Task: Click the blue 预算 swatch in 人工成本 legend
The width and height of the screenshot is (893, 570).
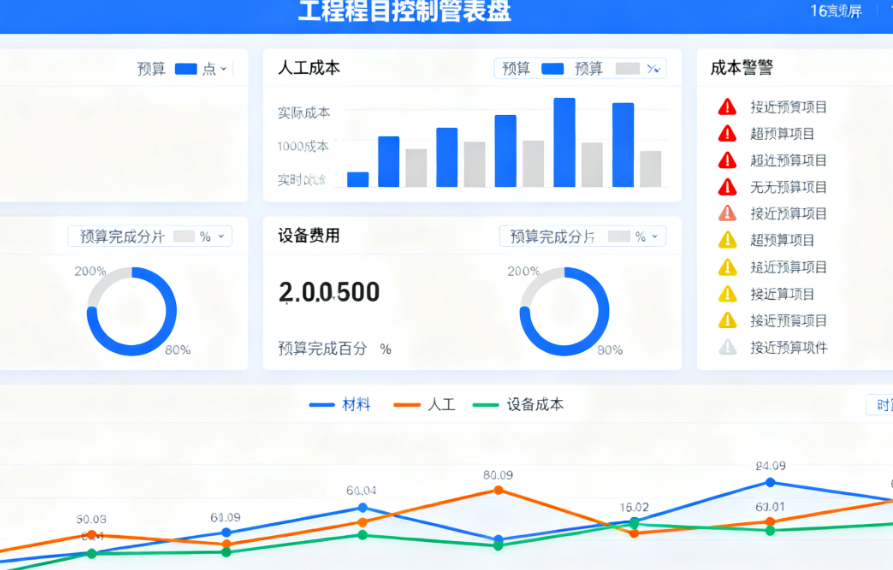Action: click(552, 69)
